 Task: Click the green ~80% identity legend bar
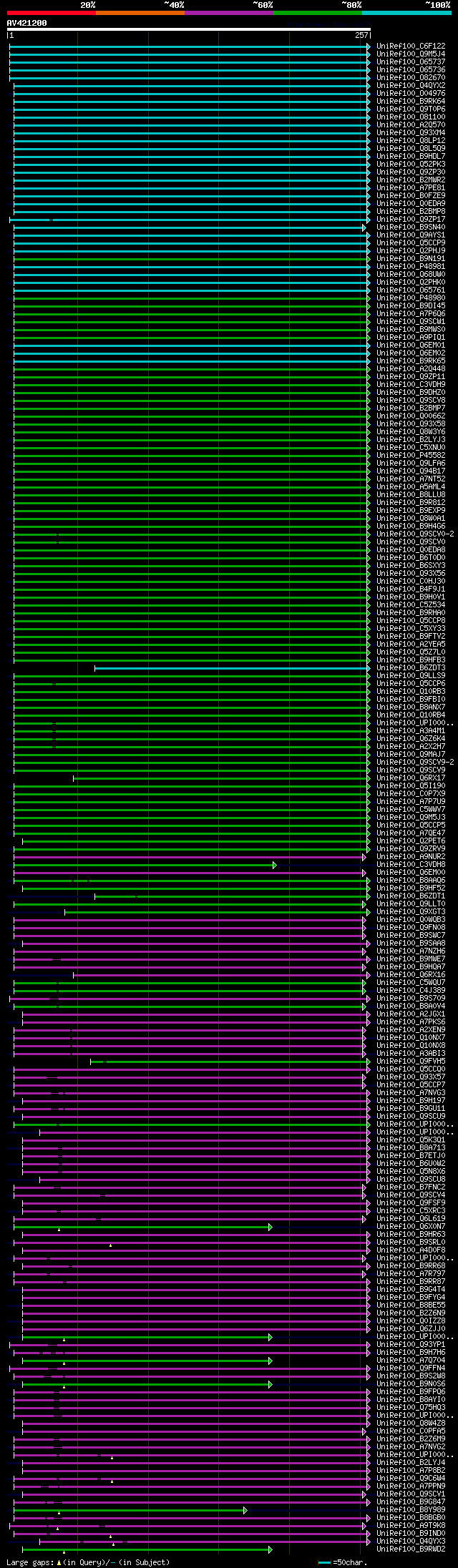pos(317,13)
